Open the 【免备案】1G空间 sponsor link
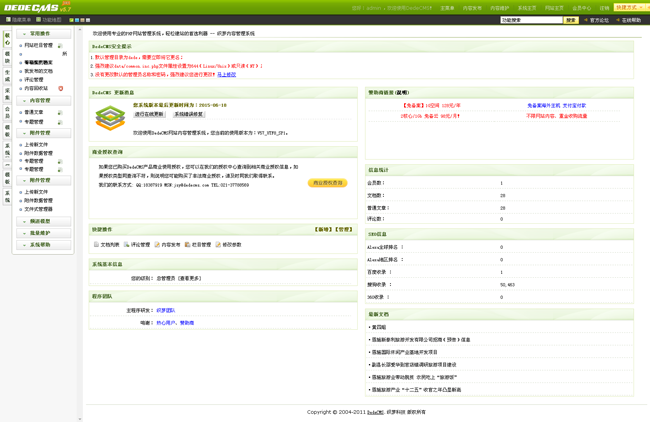Viewport: 650px width, 422px height. pos(431,106)
